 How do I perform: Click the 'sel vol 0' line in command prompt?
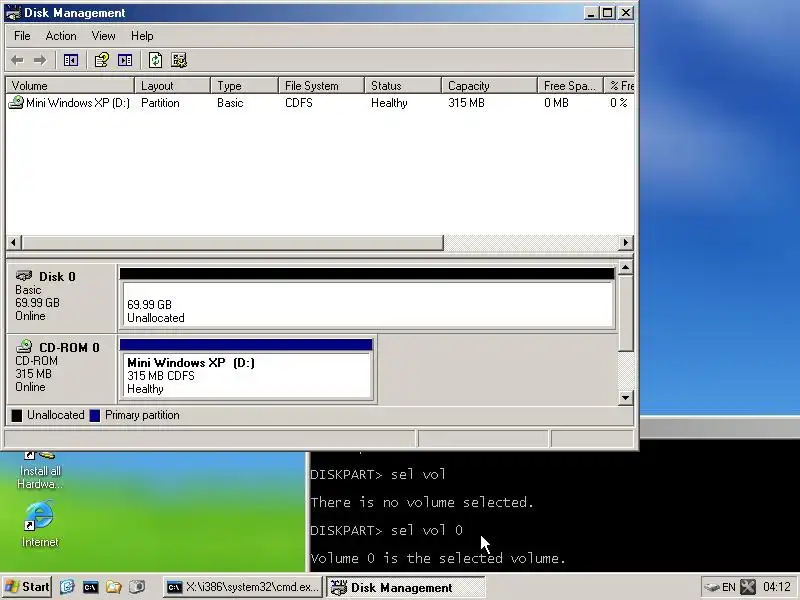pyautogui.click(x=386, y=530)
